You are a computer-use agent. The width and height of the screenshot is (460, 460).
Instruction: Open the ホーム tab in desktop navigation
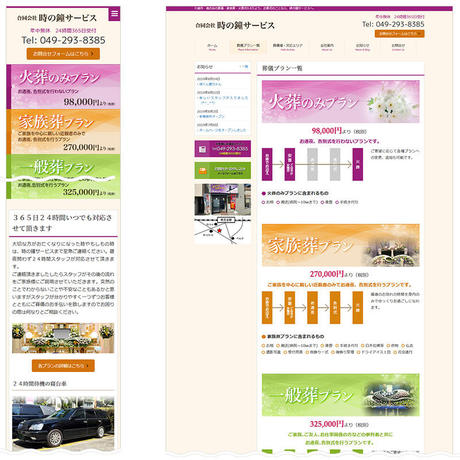pyautogui.click(x=212, y=47)
